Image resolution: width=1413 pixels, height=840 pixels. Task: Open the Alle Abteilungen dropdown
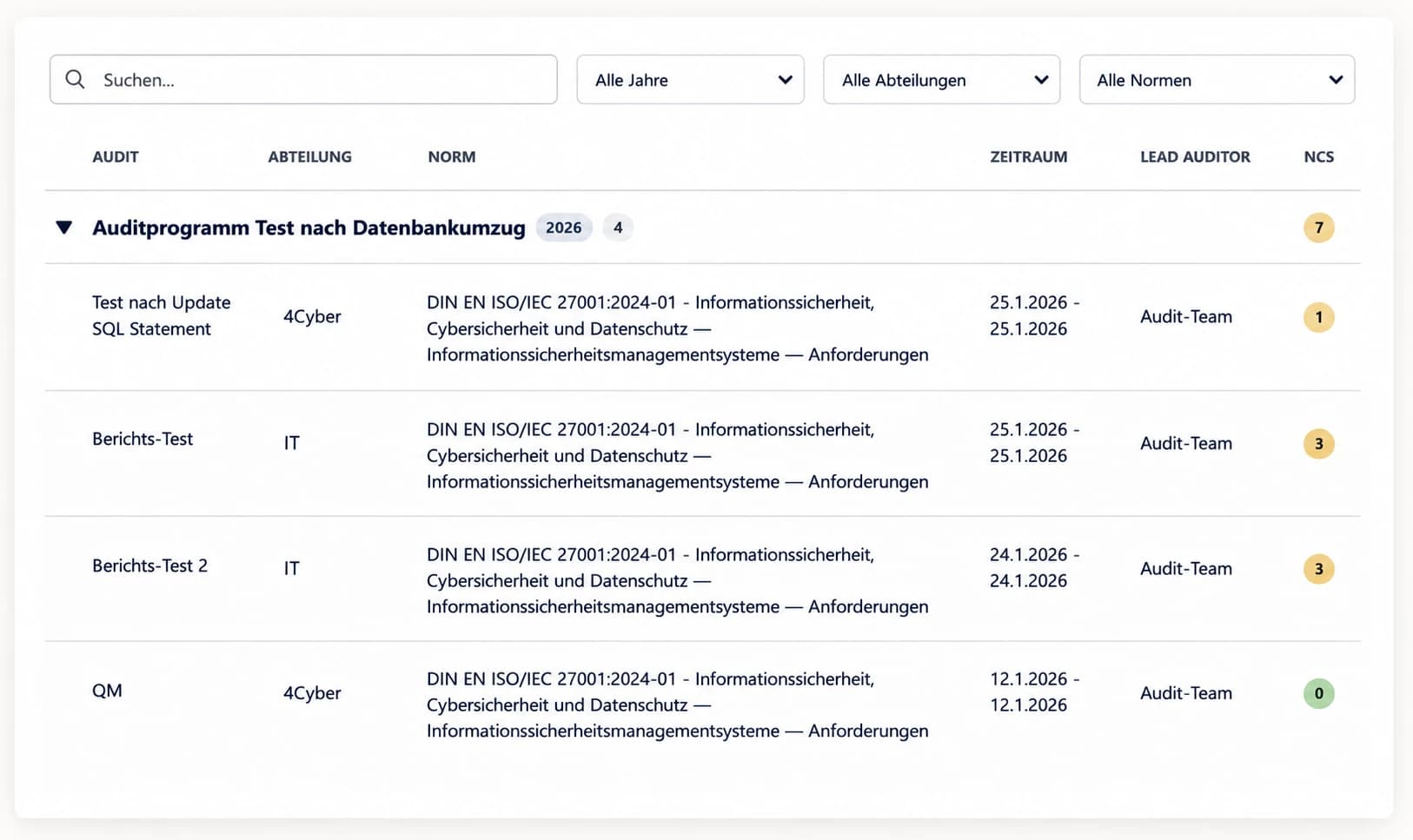[941, 80]
